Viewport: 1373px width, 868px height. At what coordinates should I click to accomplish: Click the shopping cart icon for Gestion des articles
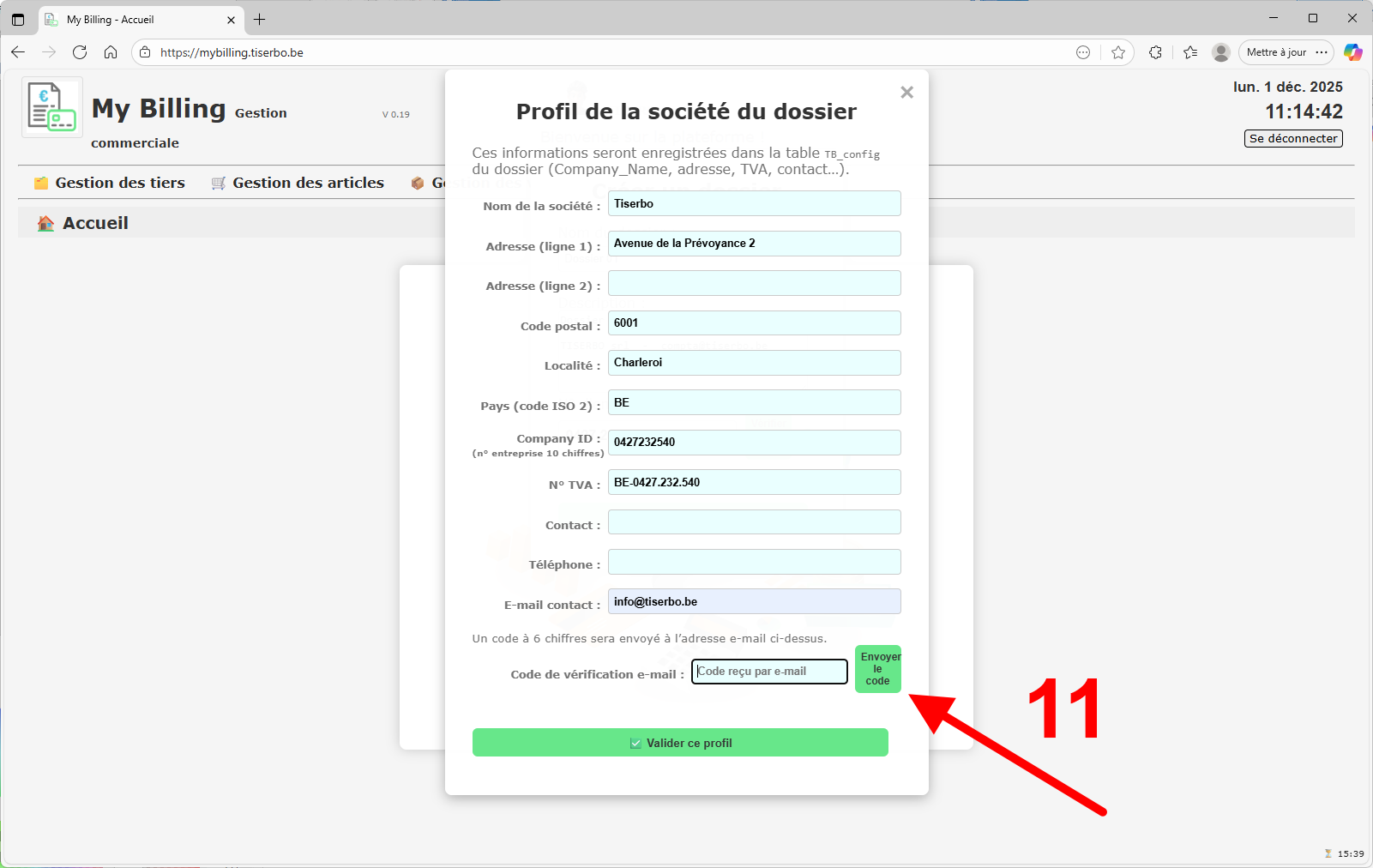point(217,182)
